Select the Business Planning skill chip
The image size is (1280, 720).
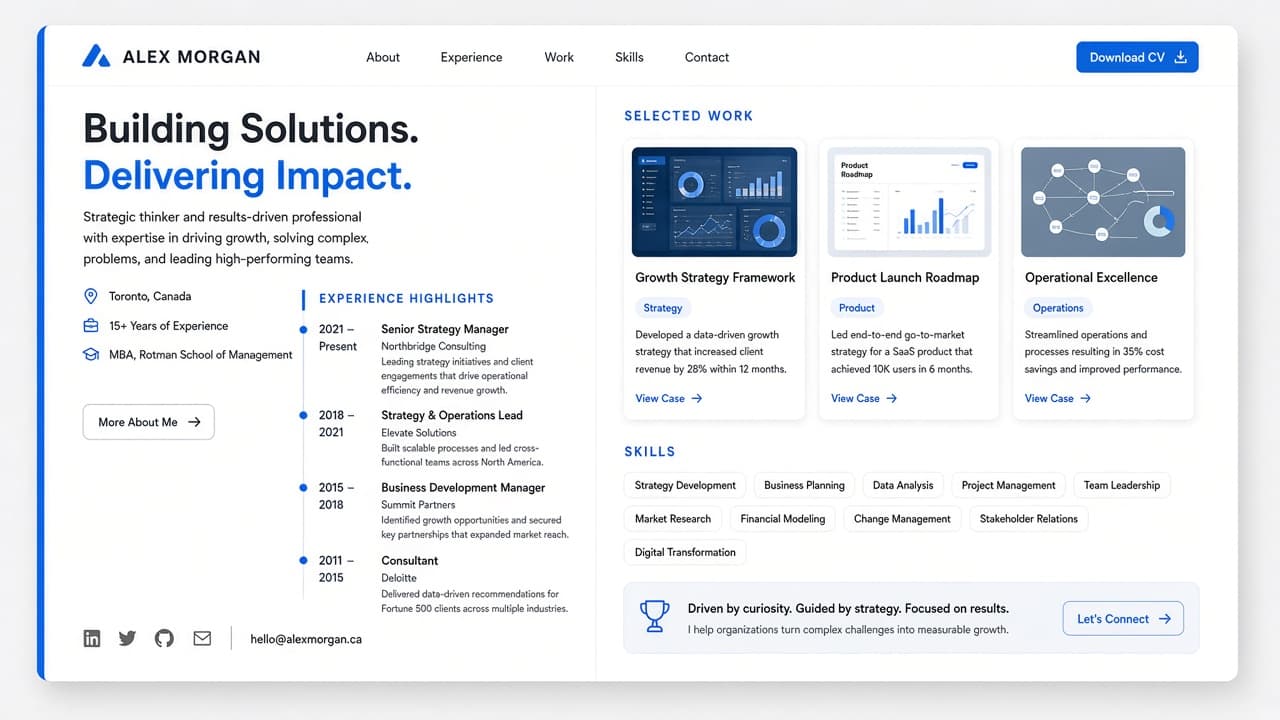pos(804,485)
